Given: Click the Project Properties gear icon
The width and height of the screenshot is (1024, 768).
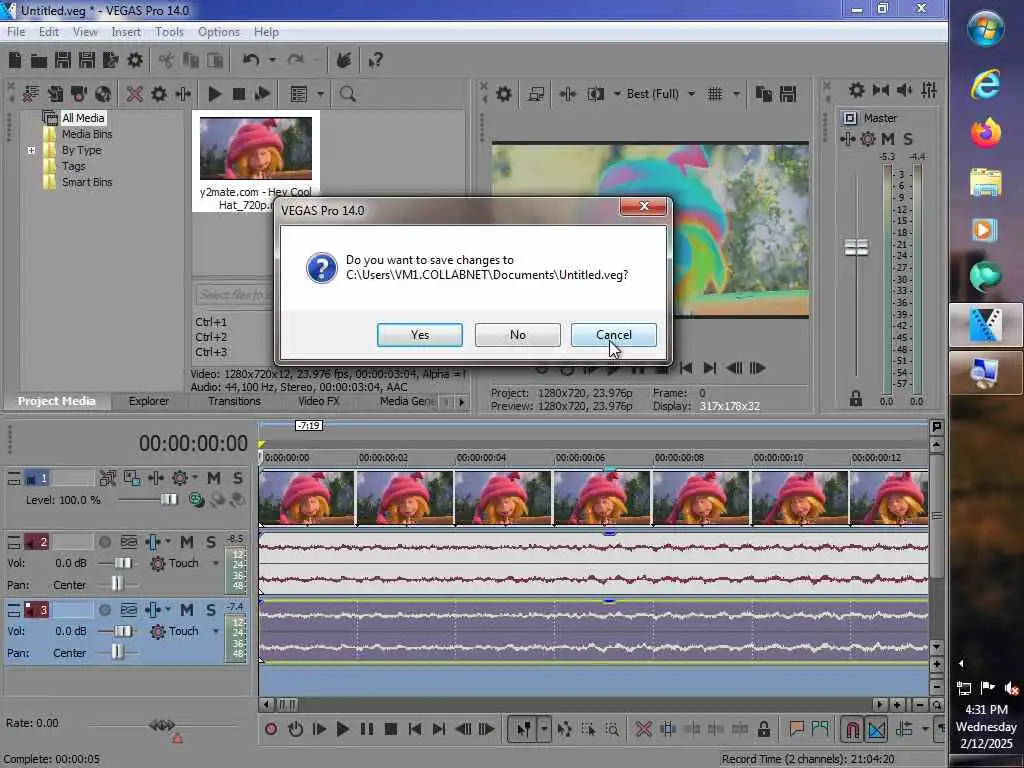Looking at the screenshot, I should point(135,61).
